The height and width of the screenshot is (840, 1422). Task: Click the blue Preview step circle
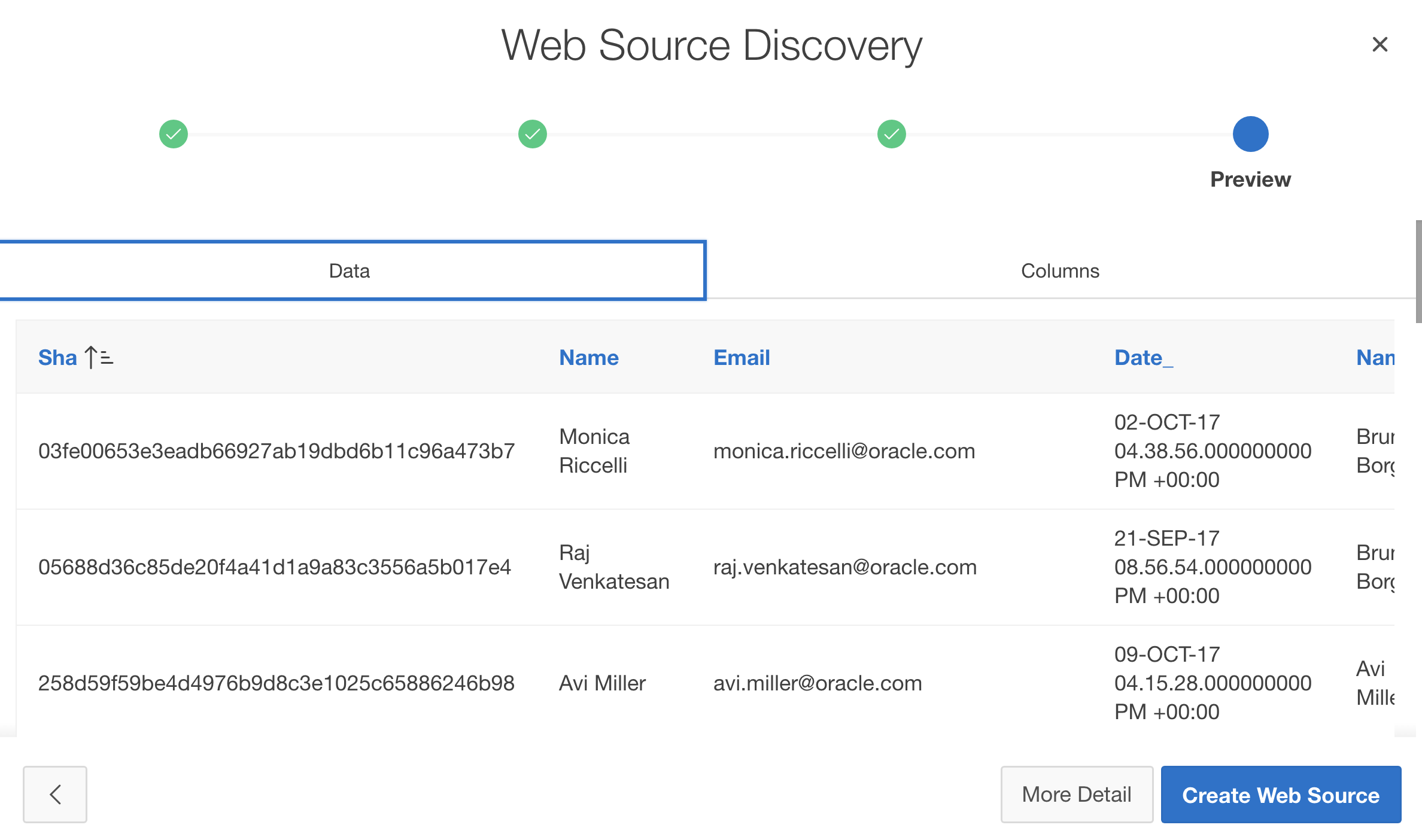pos(1250,134)
